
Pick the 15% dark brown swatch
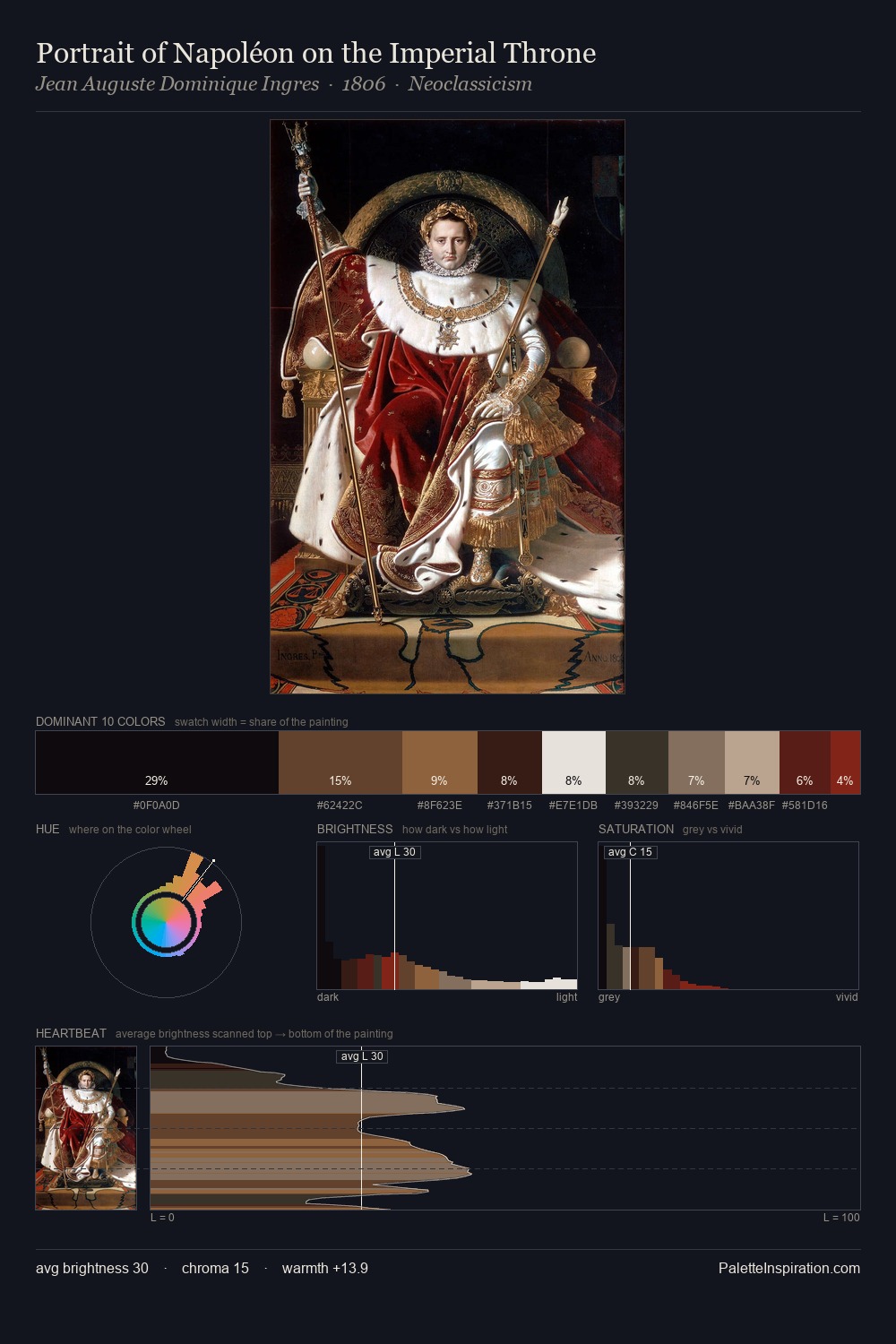coord(340,762)
